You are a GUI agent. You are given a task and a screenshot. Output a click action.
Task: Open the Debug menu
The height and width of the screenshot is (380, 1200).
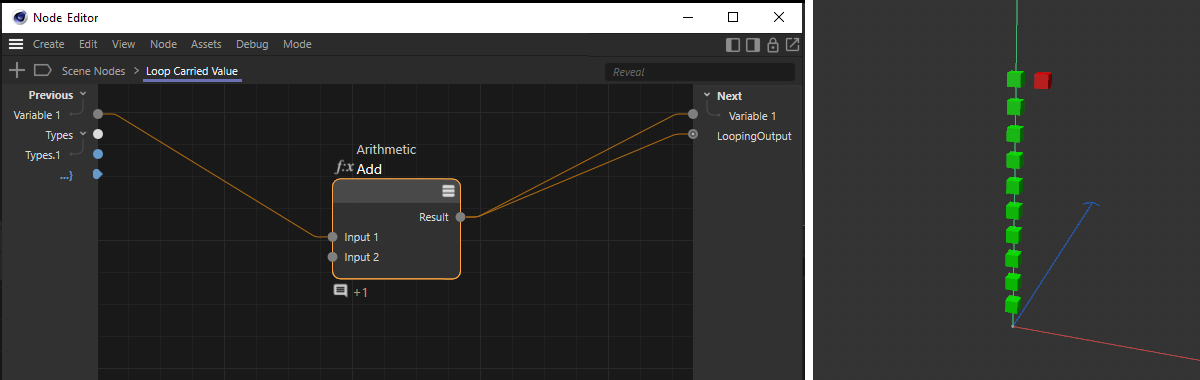(252, 44)
